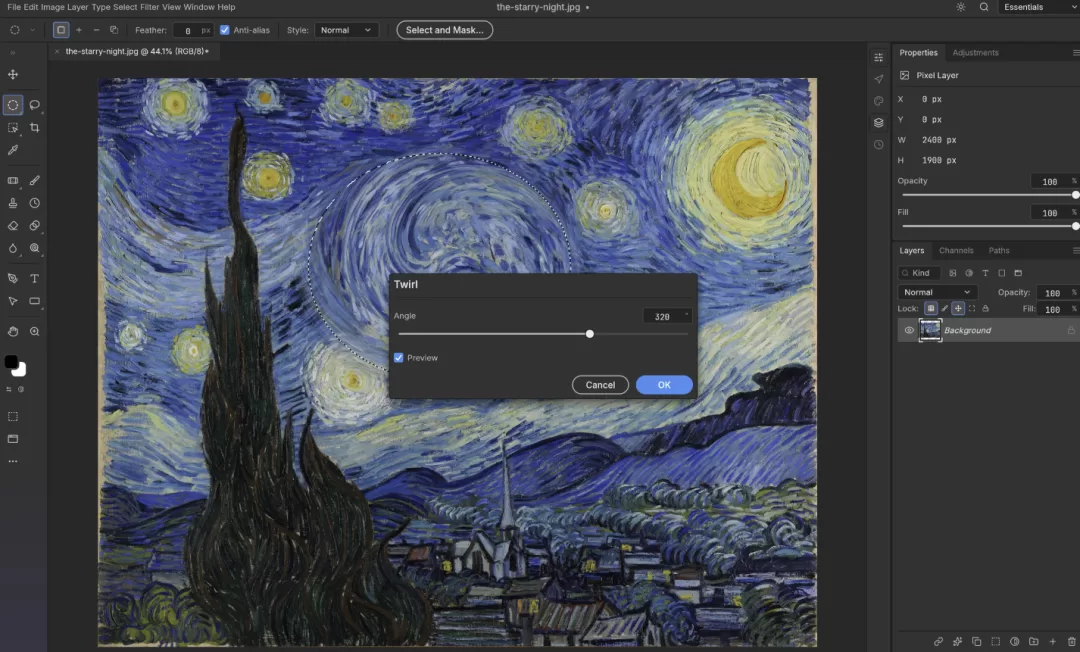1080x652 pixels.
Task: Hide the Background layer eye icon
Action: [x=908, y=330]
